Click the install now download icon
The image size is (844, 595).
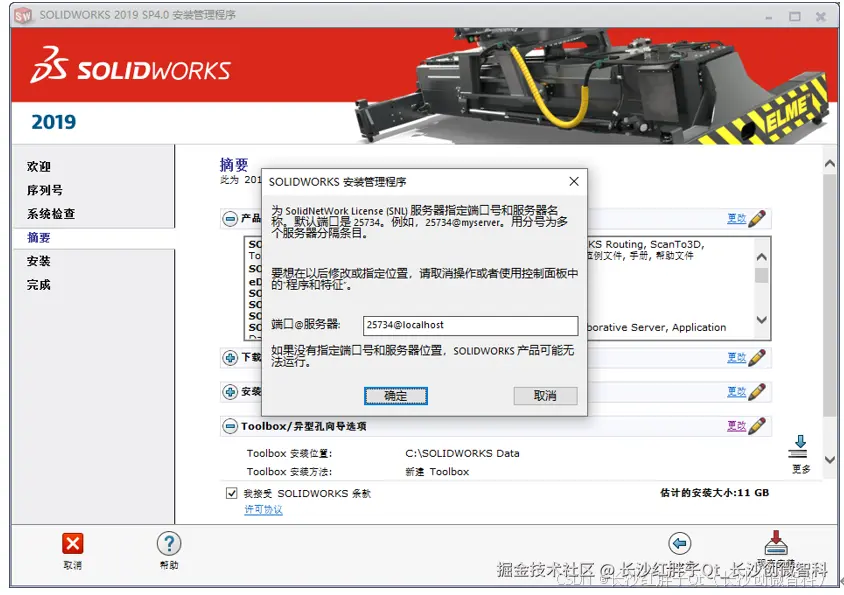click(x=776, y=543)
